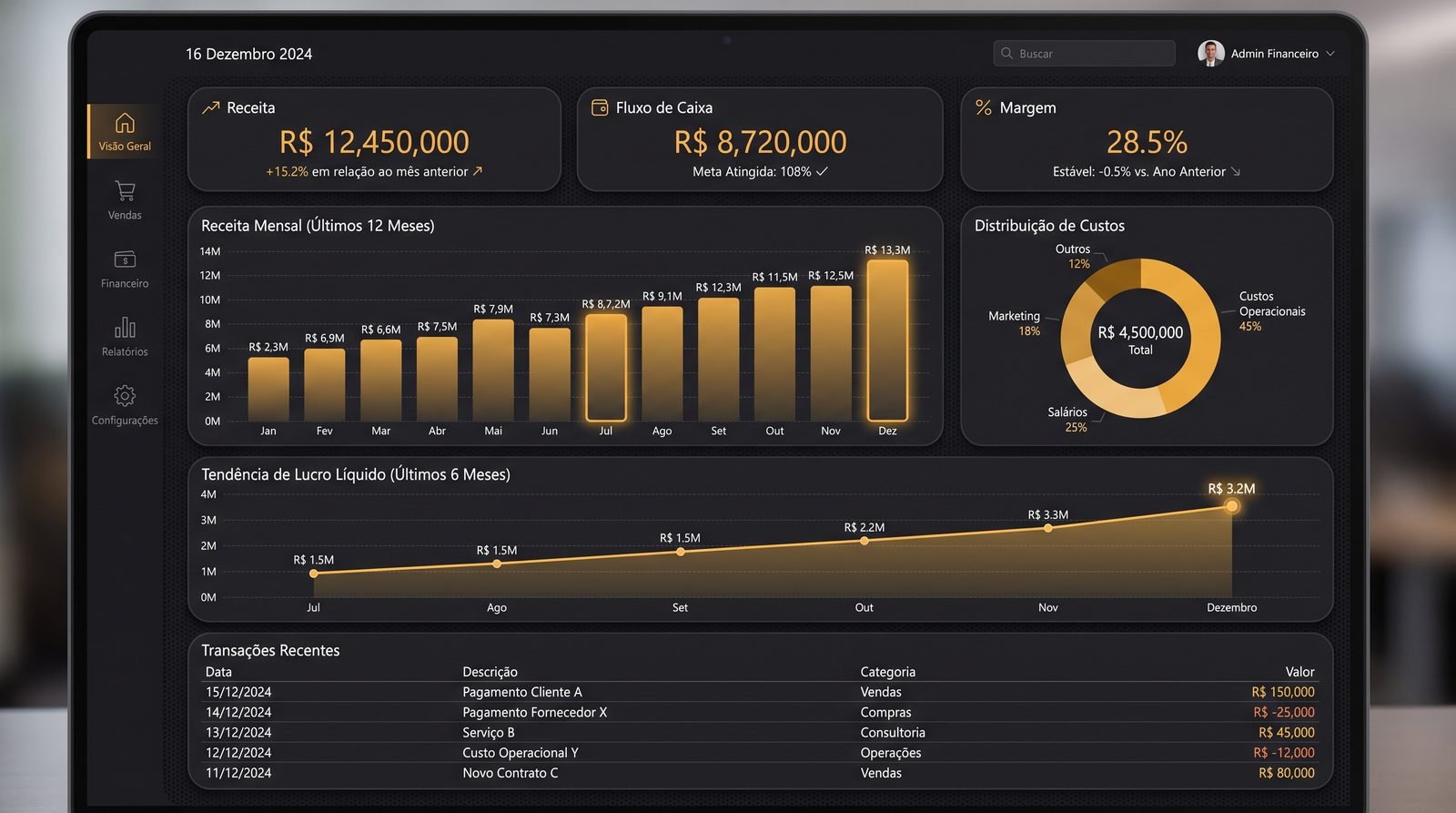
Task: Click the R$ 80,000 value cell
Action: click(1287, 773)
